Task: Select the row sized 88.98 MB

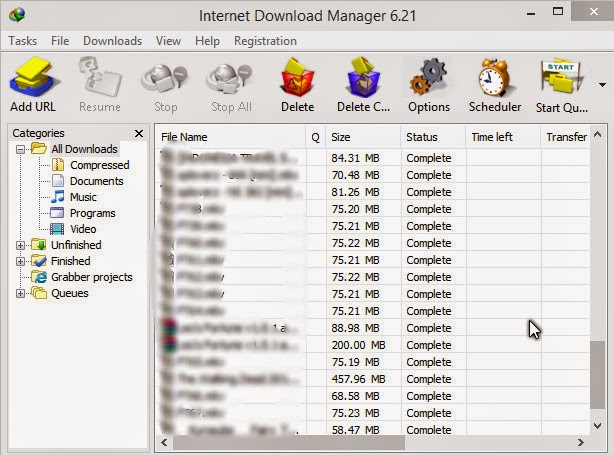Action: 373,328
